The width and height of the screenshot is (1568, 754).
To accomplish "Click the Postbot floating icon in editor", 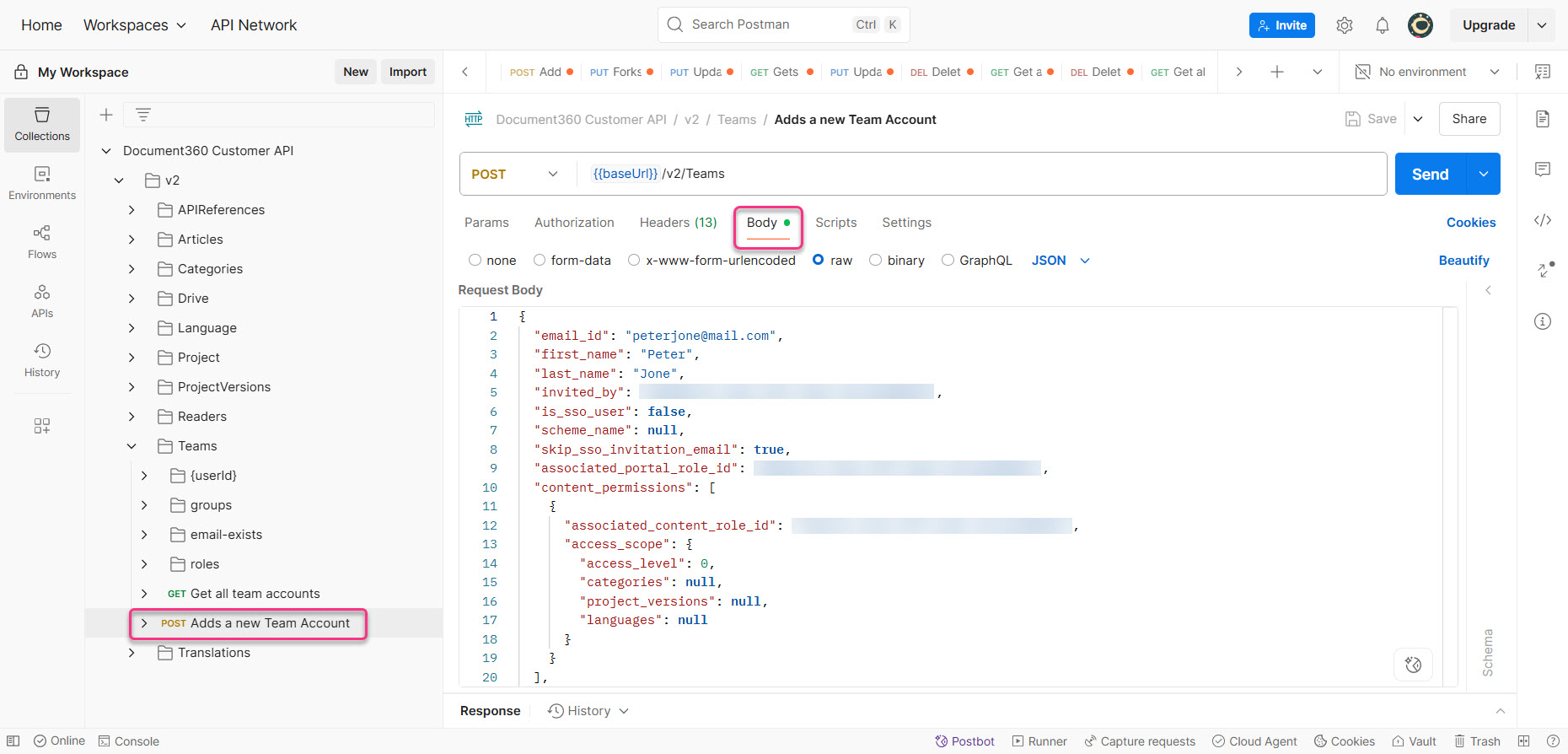I will pos(1414,665).
